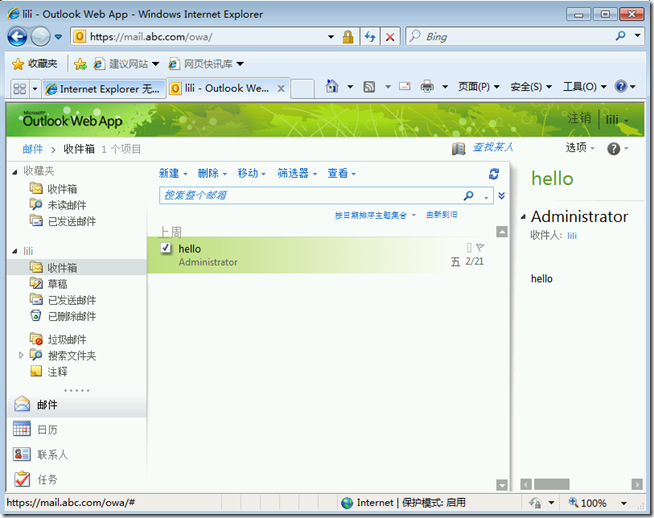
Task: Open Tasks in navigation pane
Action: pyautogui.click(x=77, y=479)
